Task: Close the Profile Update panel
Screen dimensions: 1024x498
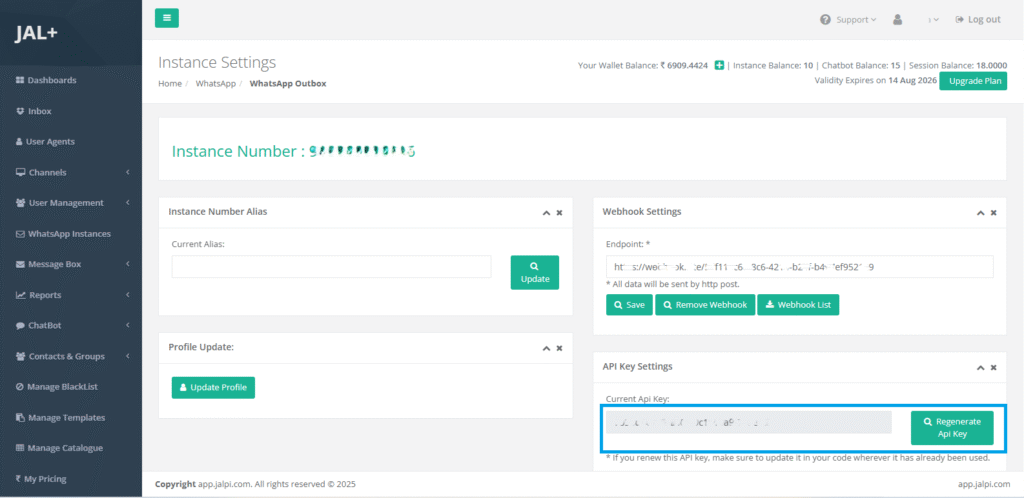Action: [x=559, y=348]
